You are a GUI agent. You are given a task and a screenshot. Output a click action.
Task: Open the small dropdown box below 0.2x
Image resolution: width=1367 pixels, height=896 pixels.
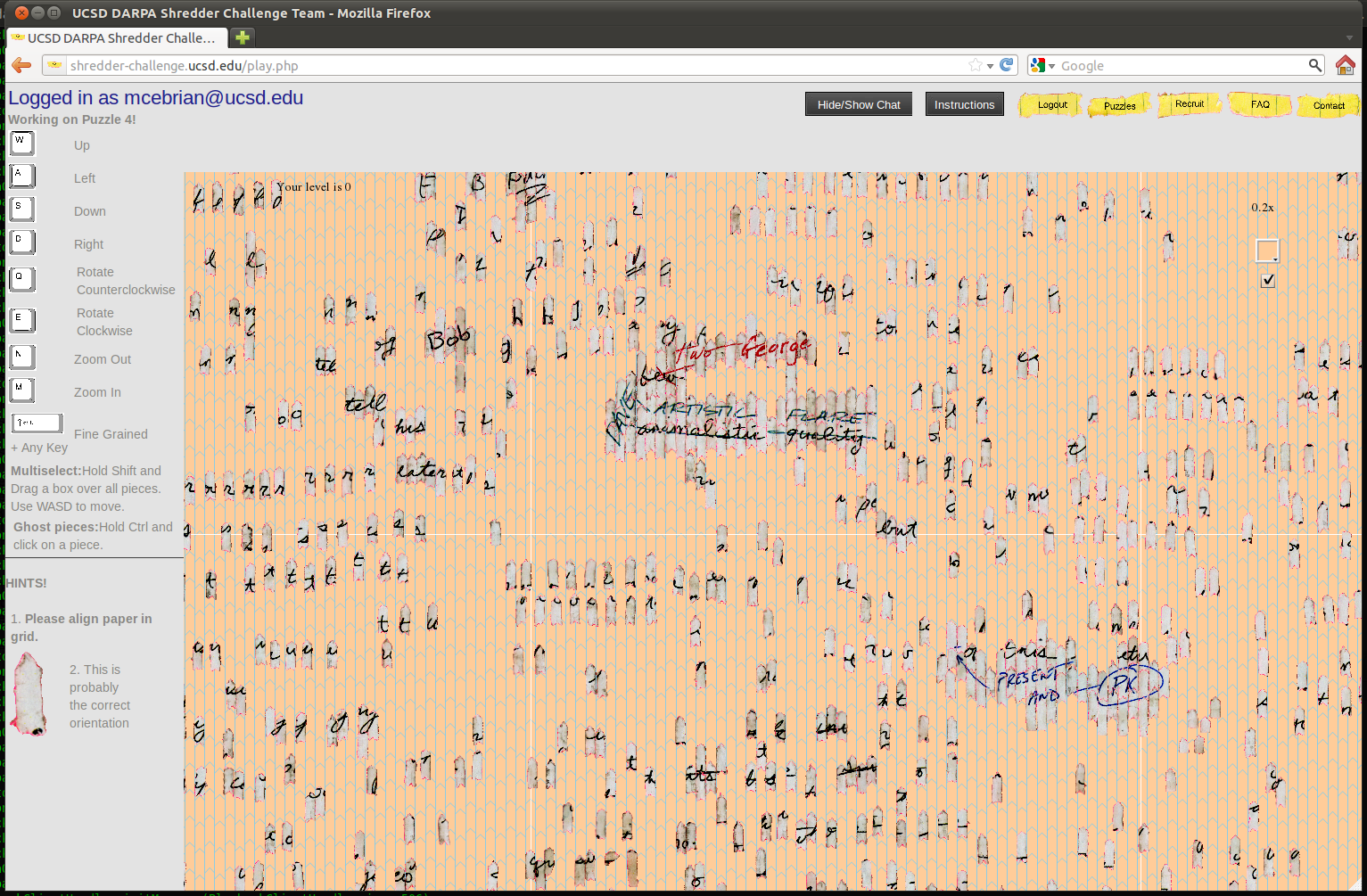tap(1267, 251)
